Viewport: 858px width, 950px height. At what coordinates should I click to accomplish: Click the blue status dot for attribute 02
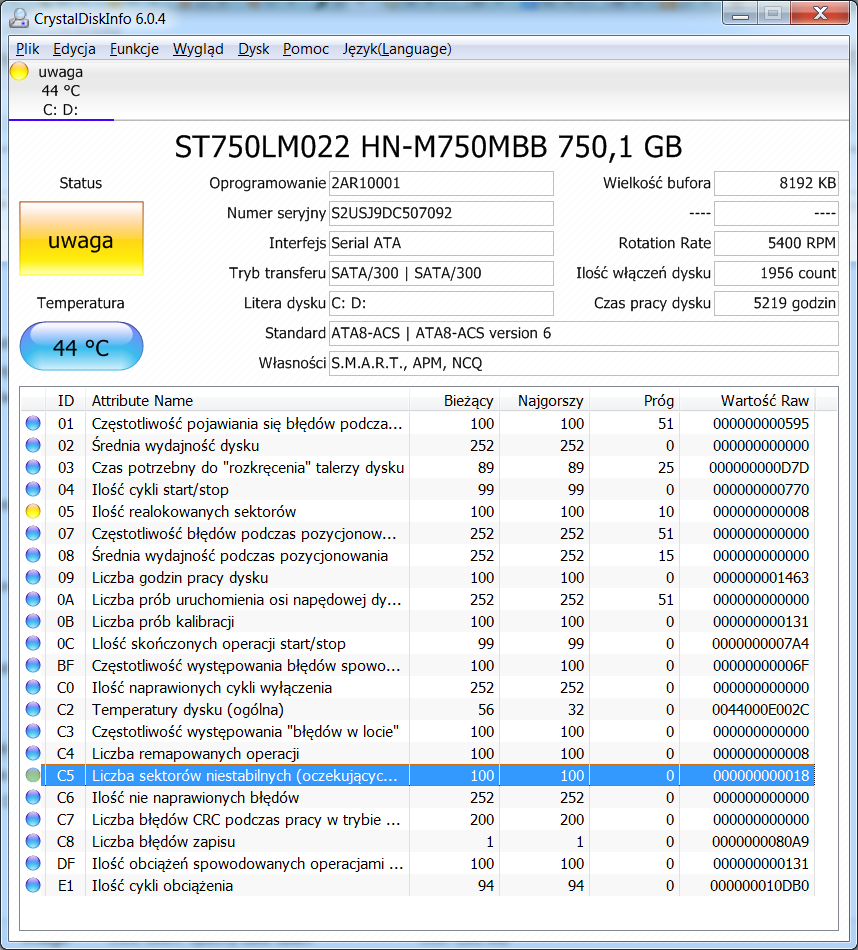point(33,445)
